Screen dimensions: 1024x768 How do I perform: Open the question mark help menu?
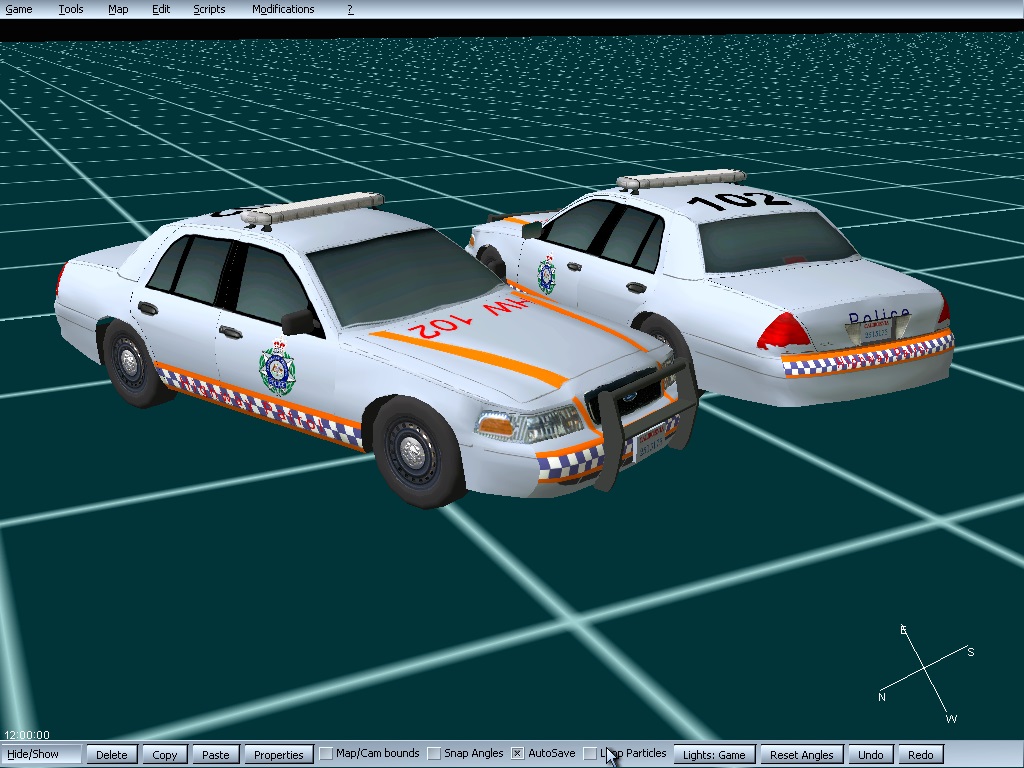(350, 9)
